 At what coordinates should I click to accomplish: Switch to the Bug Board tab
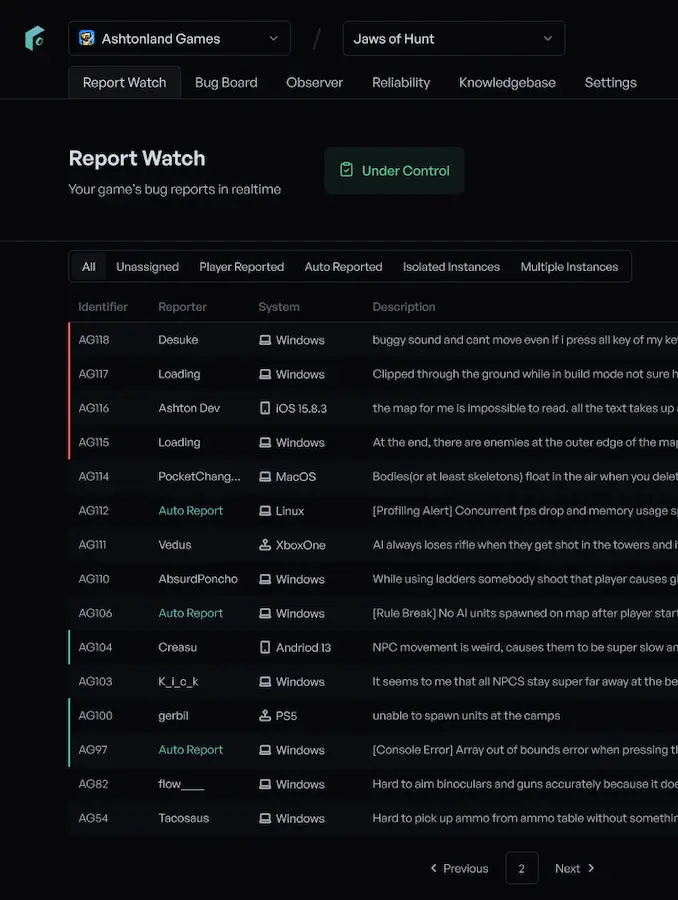[226, 82]
